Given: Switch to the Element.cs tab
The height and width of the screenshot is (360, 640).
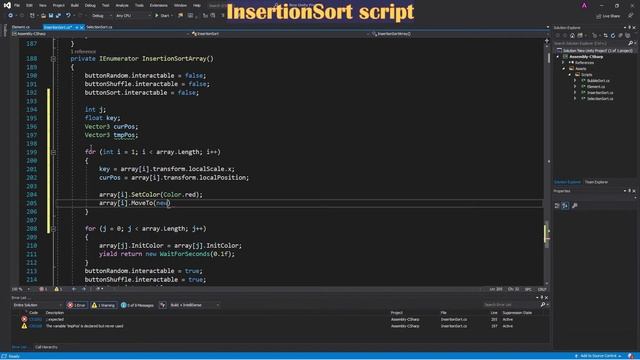Looking at the screenshot, I should click(21, 27).
